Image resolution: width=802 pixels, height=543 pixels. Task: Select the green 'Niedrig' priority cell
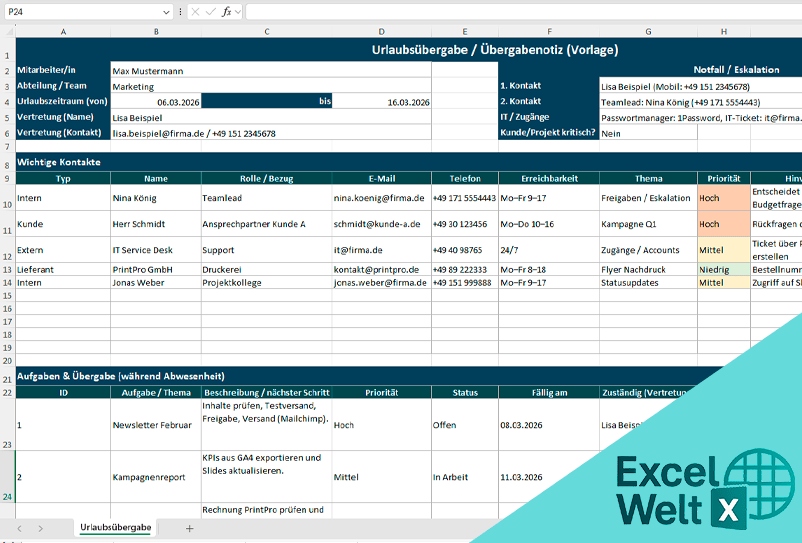click(x=723, y=270)
